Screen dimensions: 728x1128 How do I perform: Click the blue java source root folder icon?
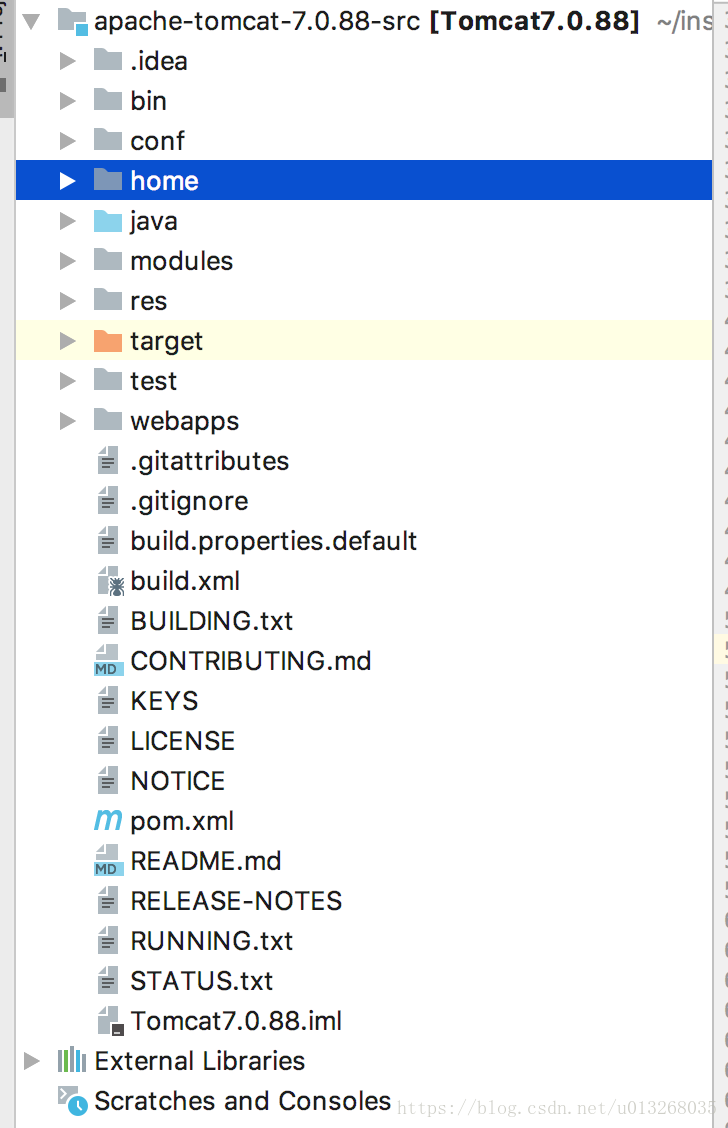coord(108,220)
